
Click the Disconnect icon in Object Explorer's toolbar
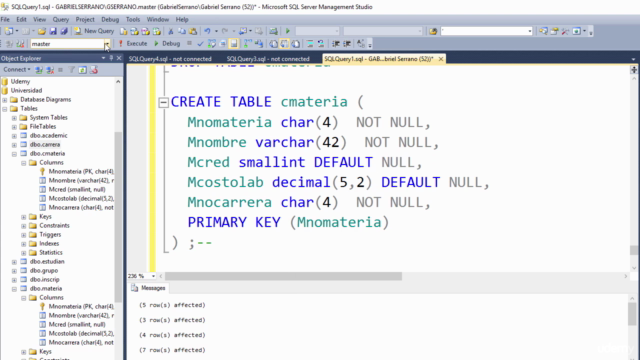[x=50, y=70]
